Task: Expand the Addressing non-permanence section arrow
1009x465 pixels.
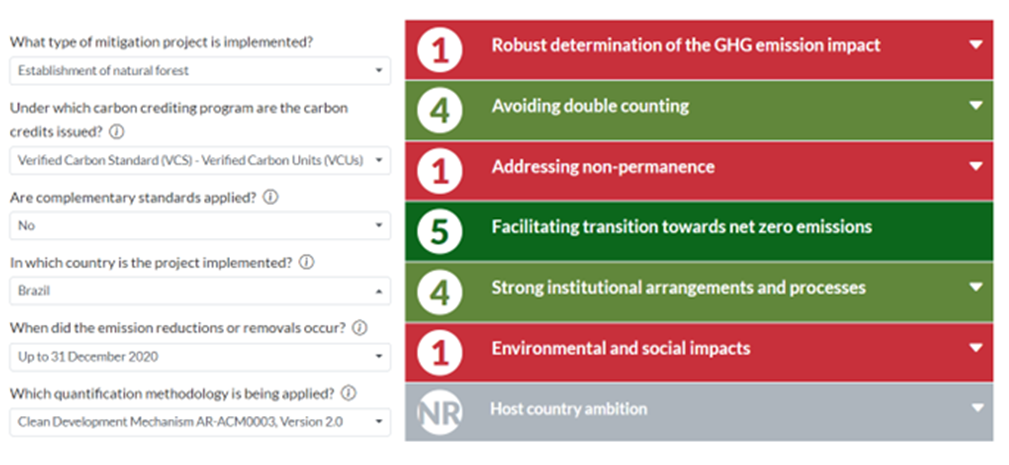Action: tap(976, 166)
